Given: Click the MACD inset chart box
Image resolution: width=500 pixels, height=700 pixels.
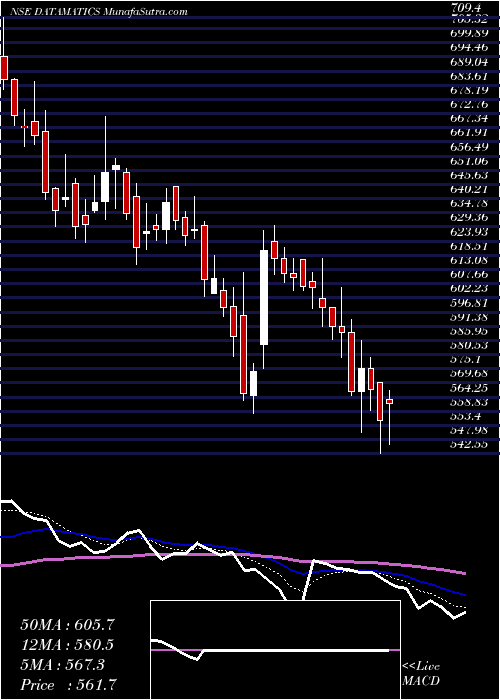Looking at the screenshot, I should tap(275, 650).
